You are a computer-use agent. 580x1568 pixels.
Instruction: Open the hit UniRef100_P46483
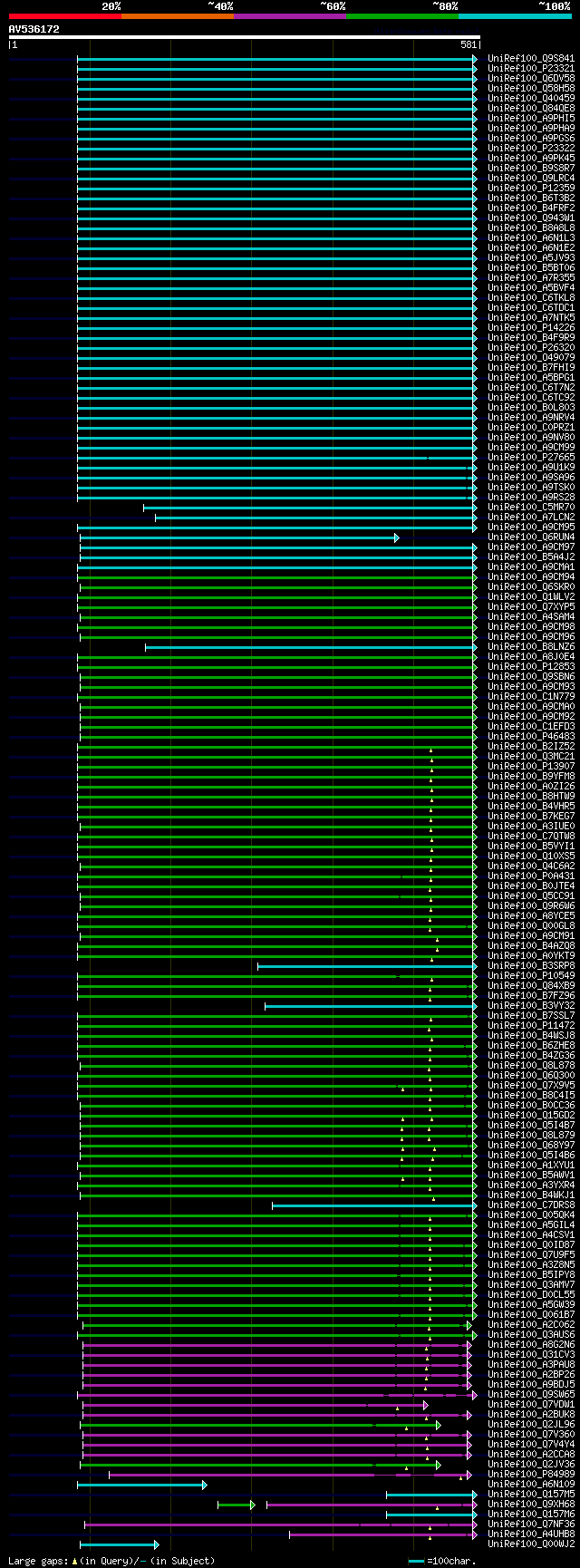click(x=531, y=736)
